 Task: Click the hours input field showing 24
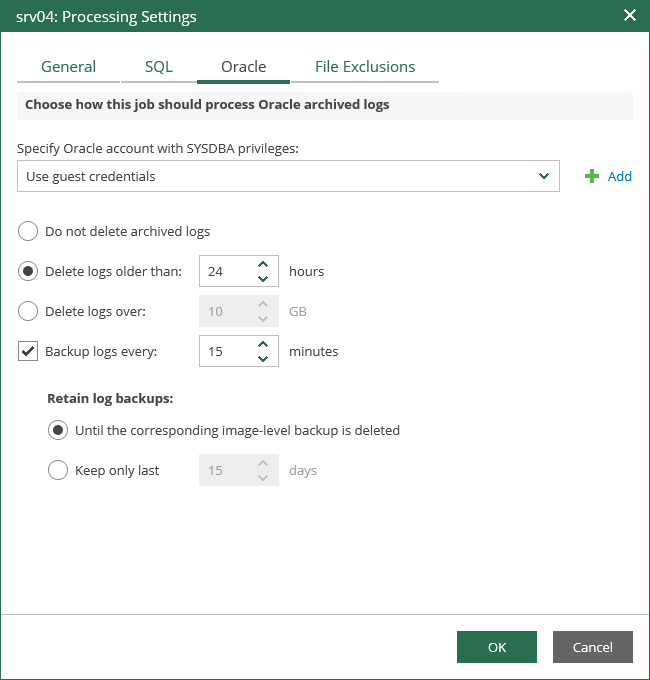click(226, 271)
